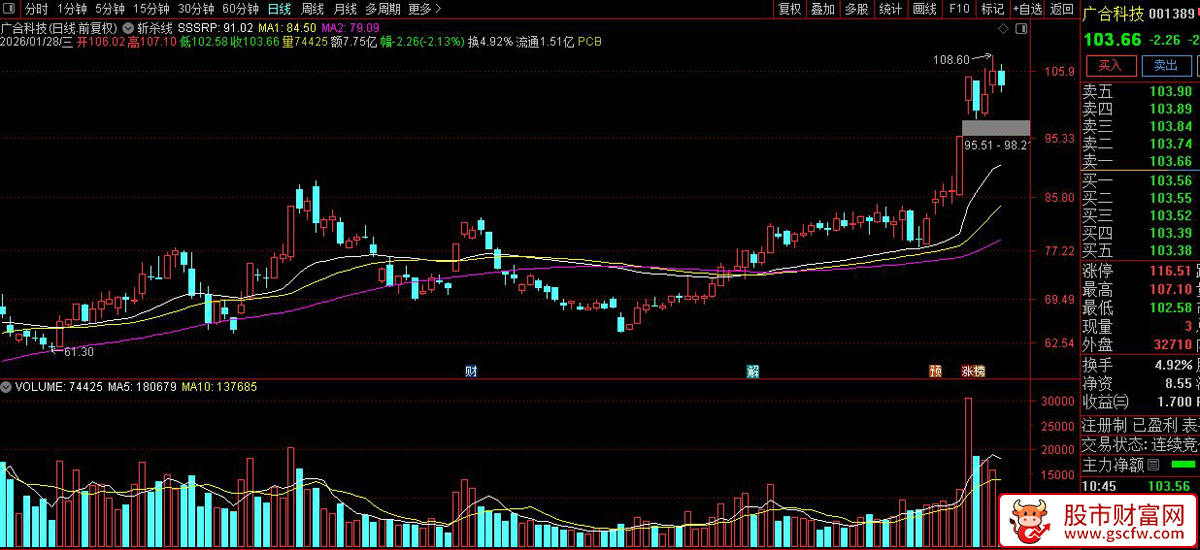Screen dimensions: 1200x550
Task: Open the F10 company info
Action: (x=959, y=9)
